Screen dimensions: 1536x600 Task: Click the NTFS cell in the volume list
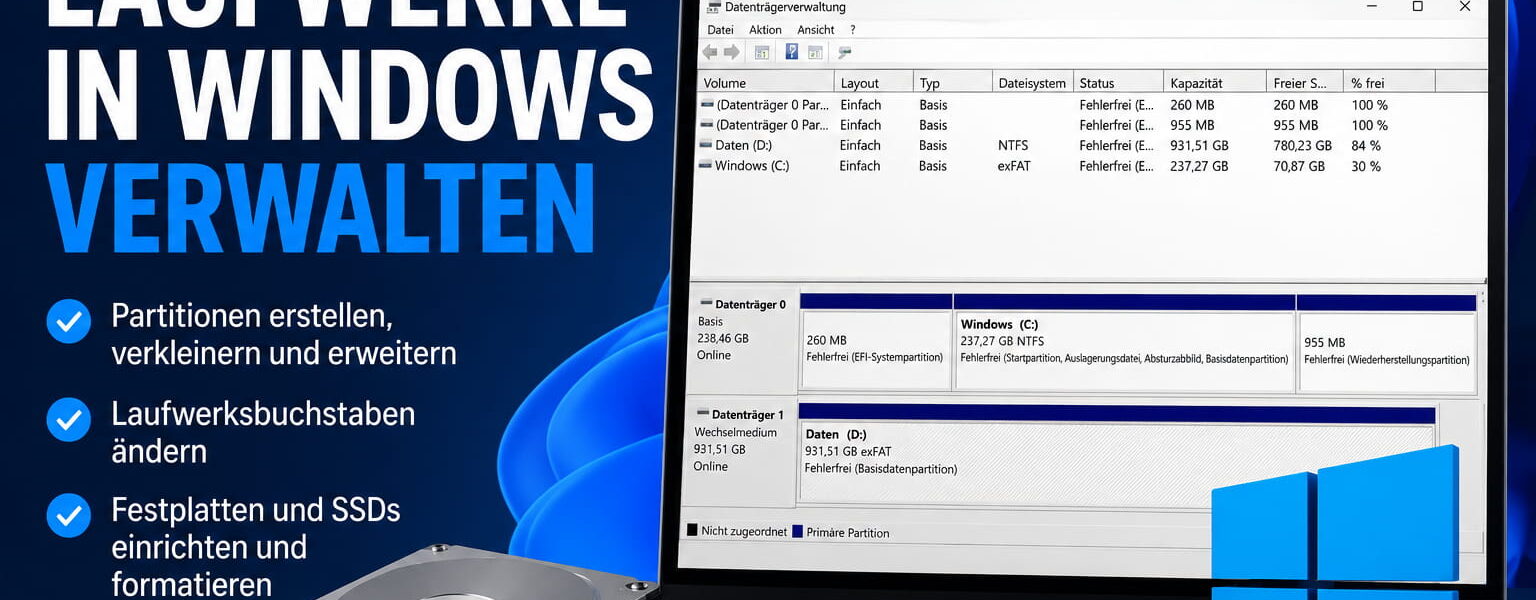coord(1013,145)
